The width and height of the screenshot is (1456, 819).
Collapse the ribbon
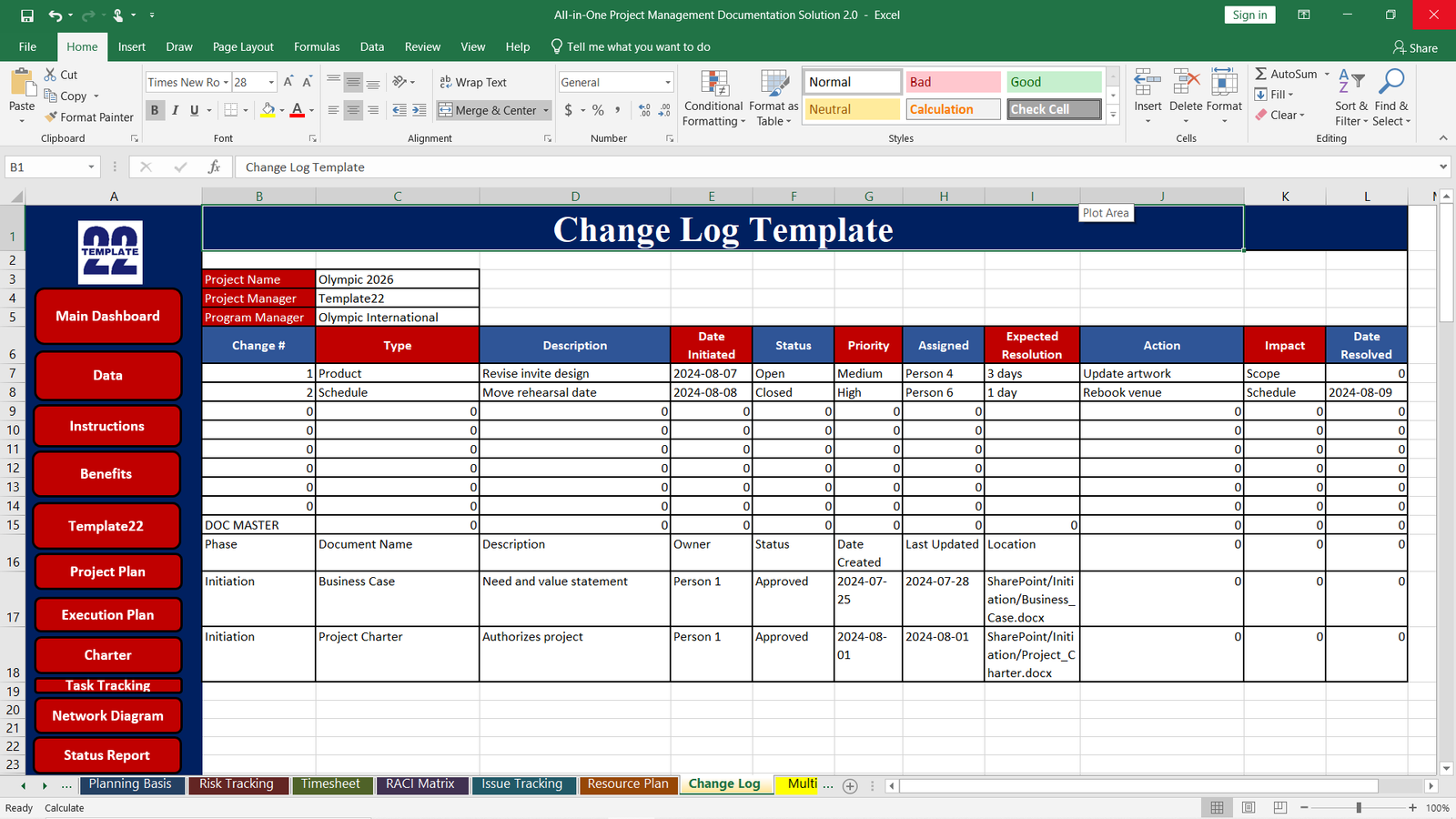coord(1443,138)
